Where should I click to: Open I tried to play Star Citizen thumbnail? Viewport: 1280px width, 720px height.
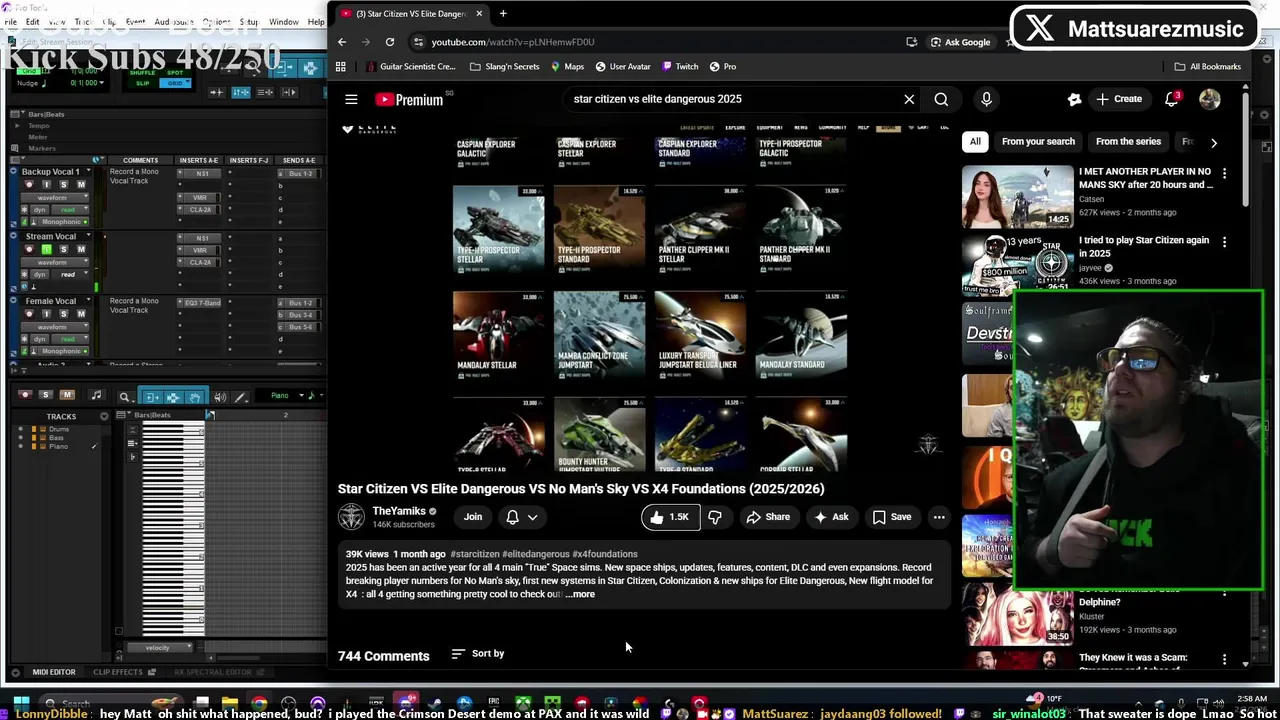[x=1017, y=264]
